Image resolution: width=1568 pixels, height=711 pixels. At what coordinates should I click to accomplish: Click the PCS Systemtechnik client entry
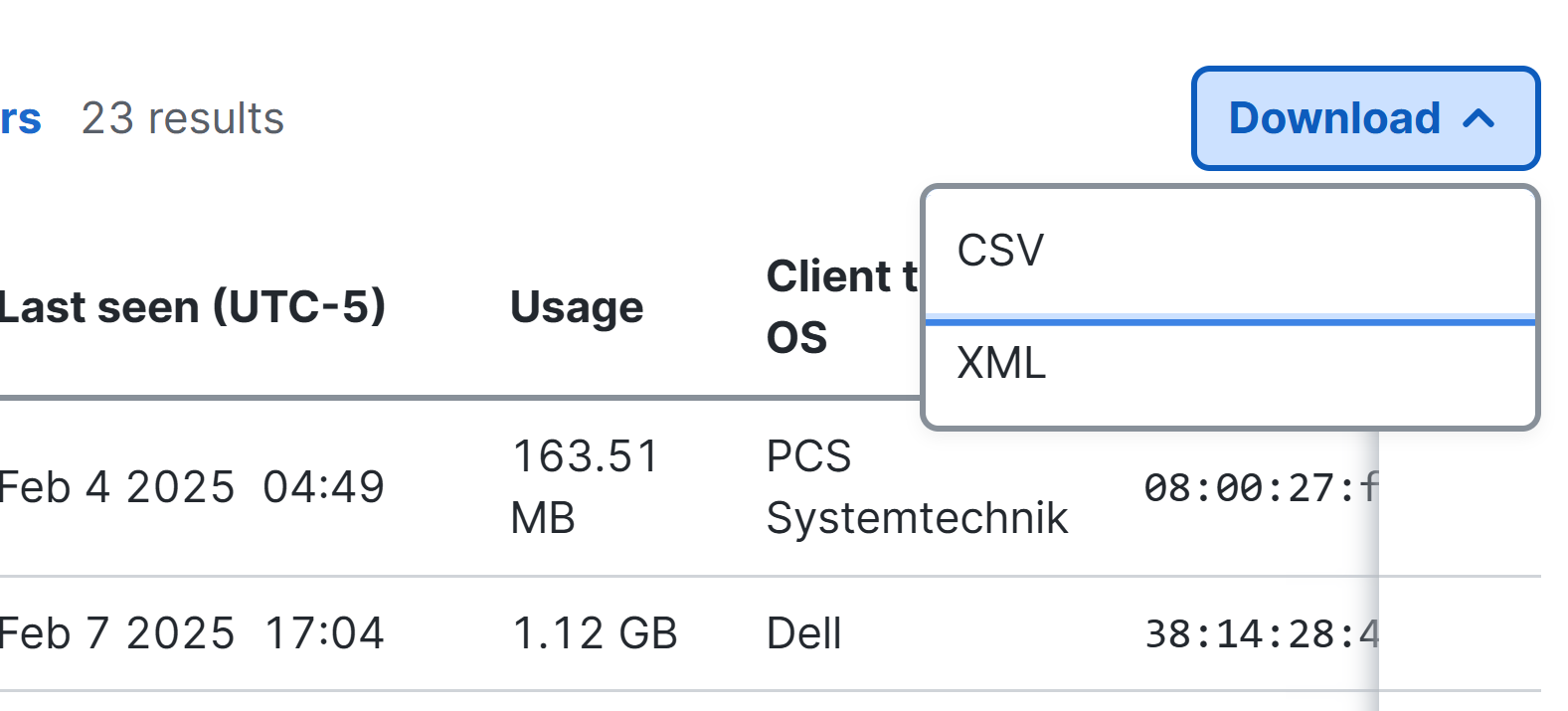917,487
